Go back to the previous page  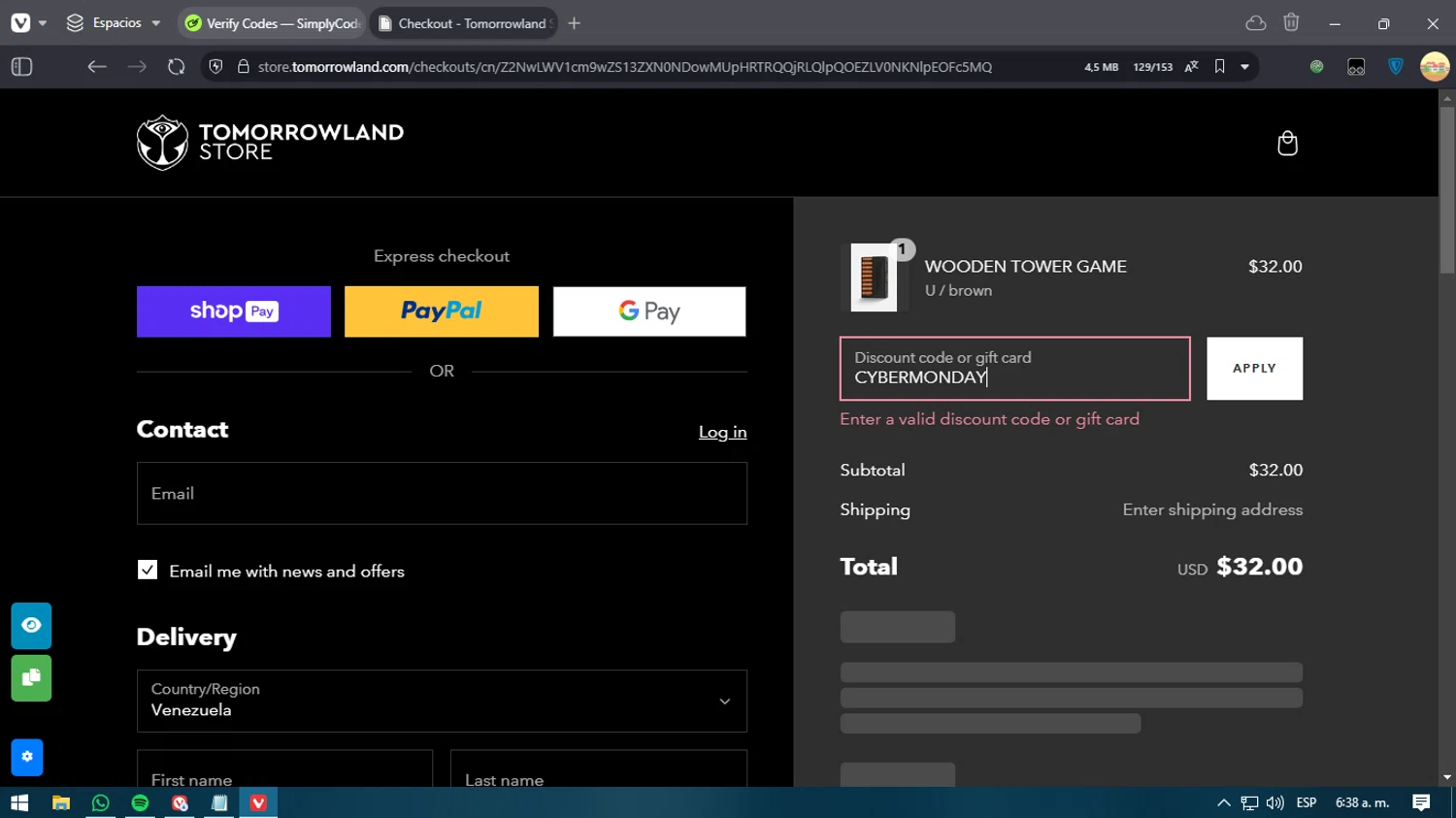[96, 67]
